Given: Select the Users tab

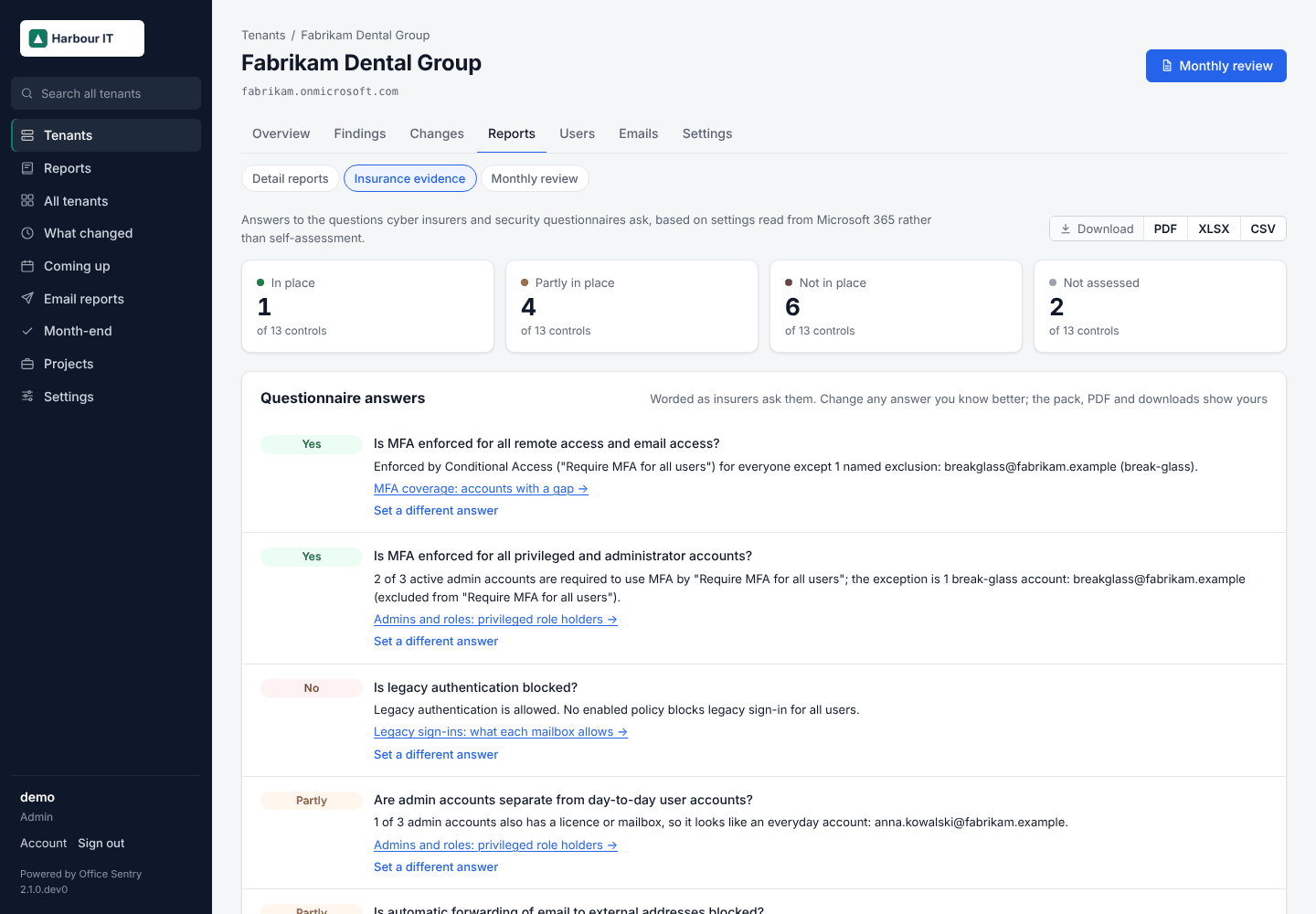Looking at the screenshot, I should [x=578, y=133].
